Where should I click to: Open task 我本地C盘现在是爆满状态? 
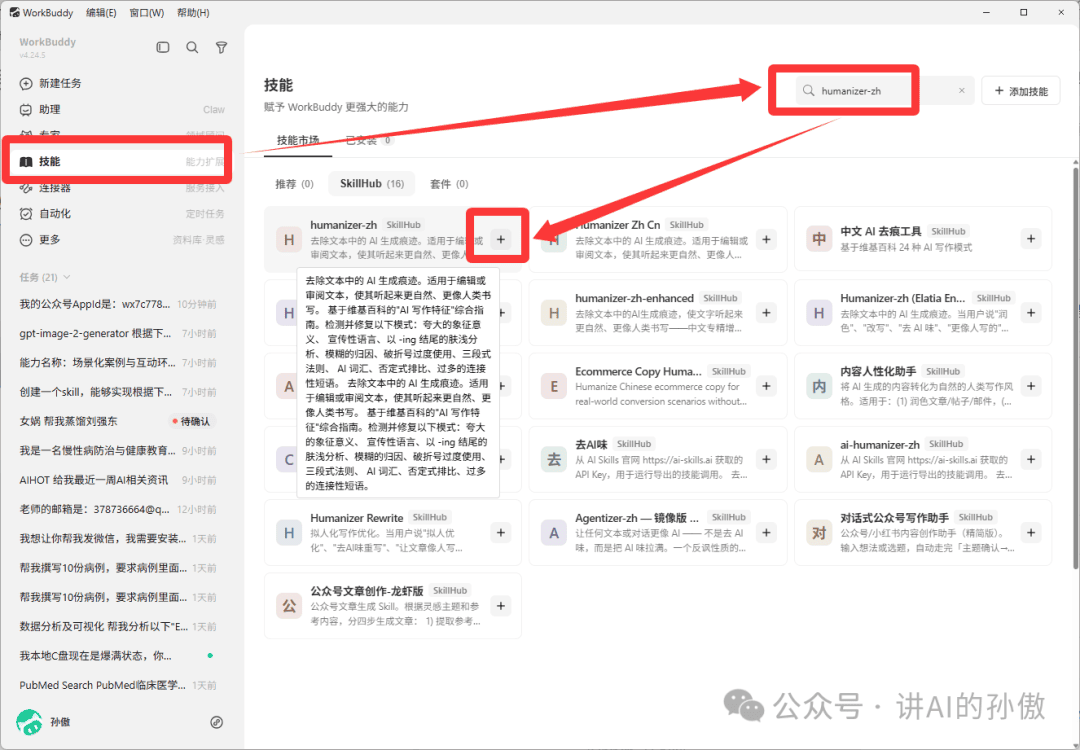118,656
